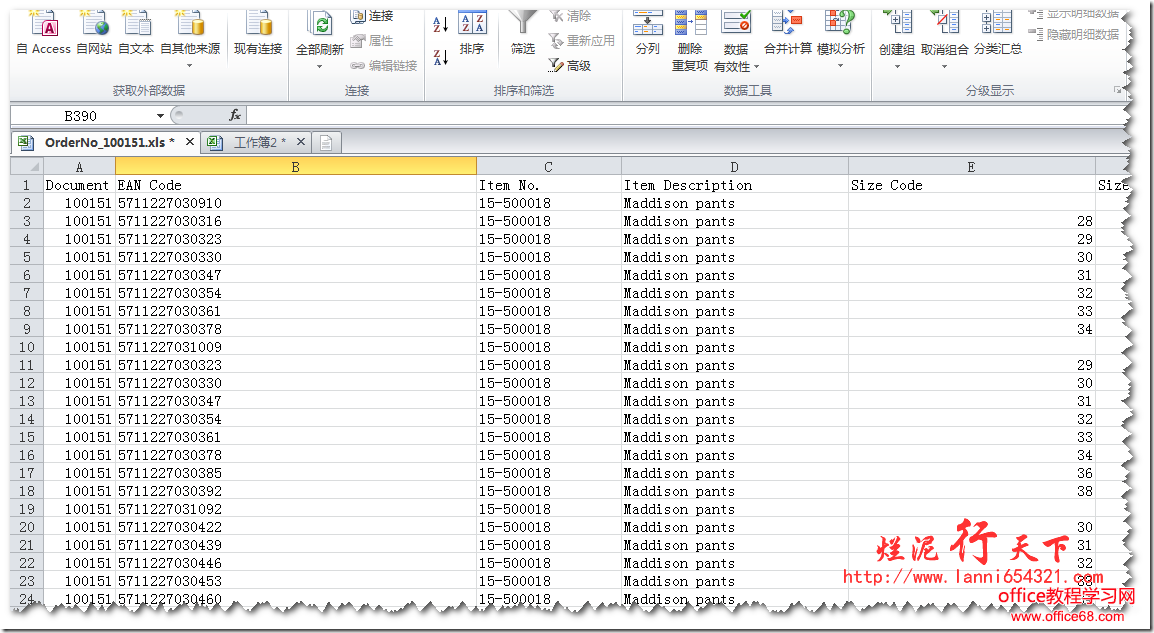This screenshot has height=633, width=1154.
Task: Click the fx insert function icon
Action: coord(235,116)
